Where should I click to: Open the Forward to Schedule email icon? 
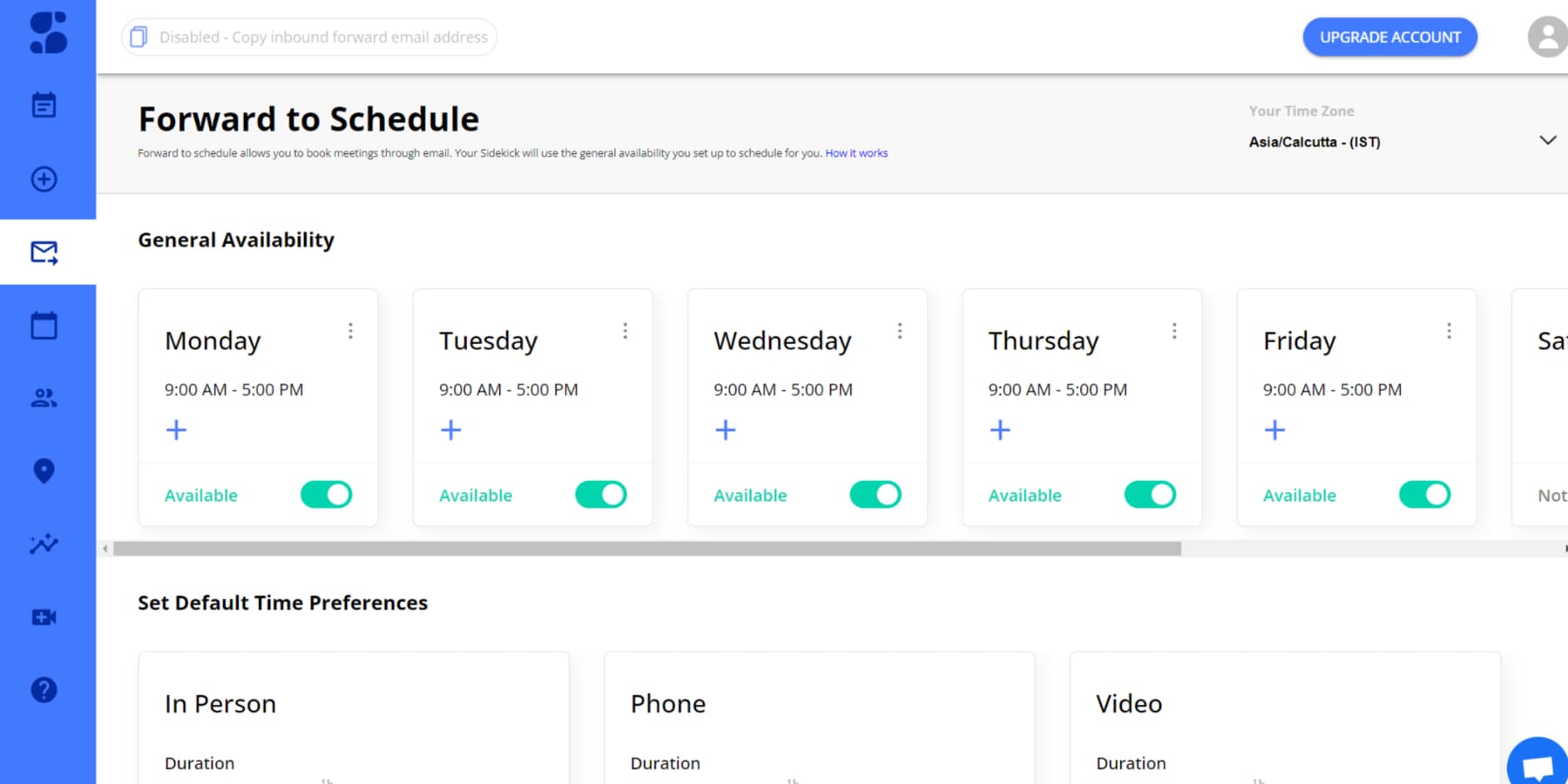pyautogui.click(x=43, y=252)
